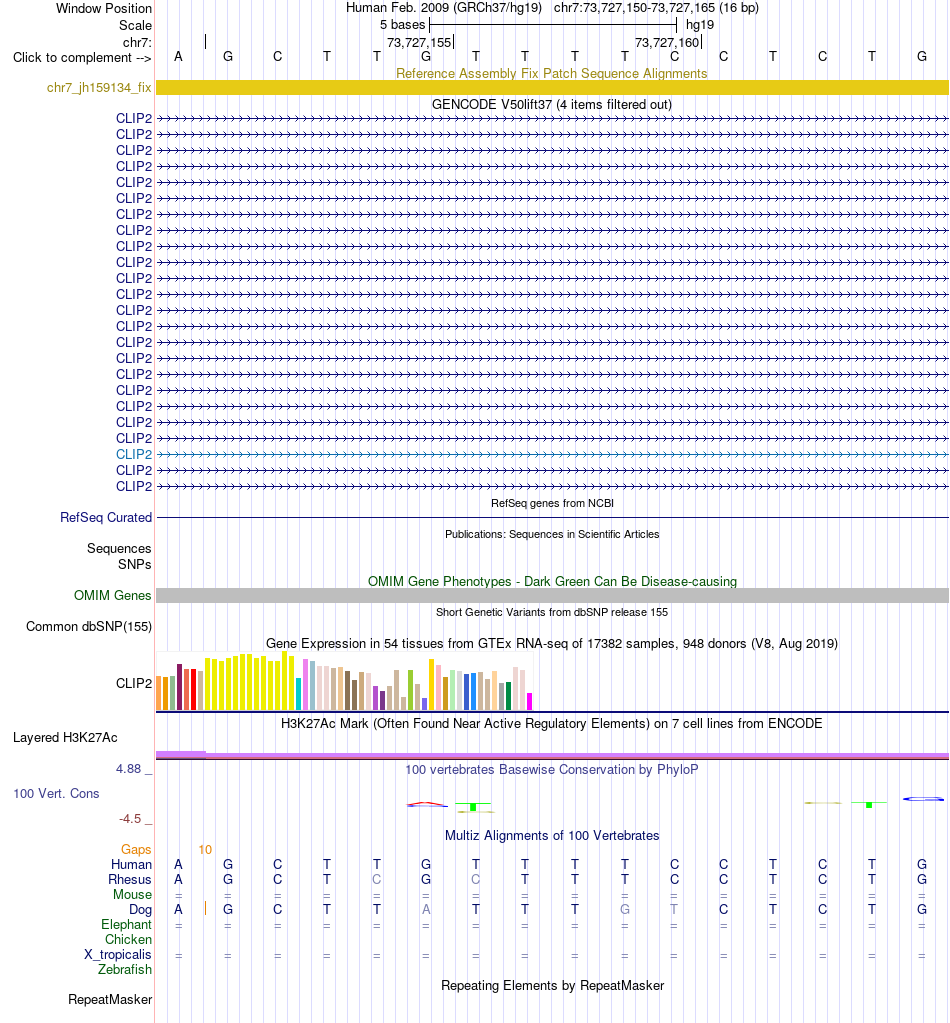Click the 'Window Position' track label
This screenshot has width=950, height=1023.
(x=104, y=8)
